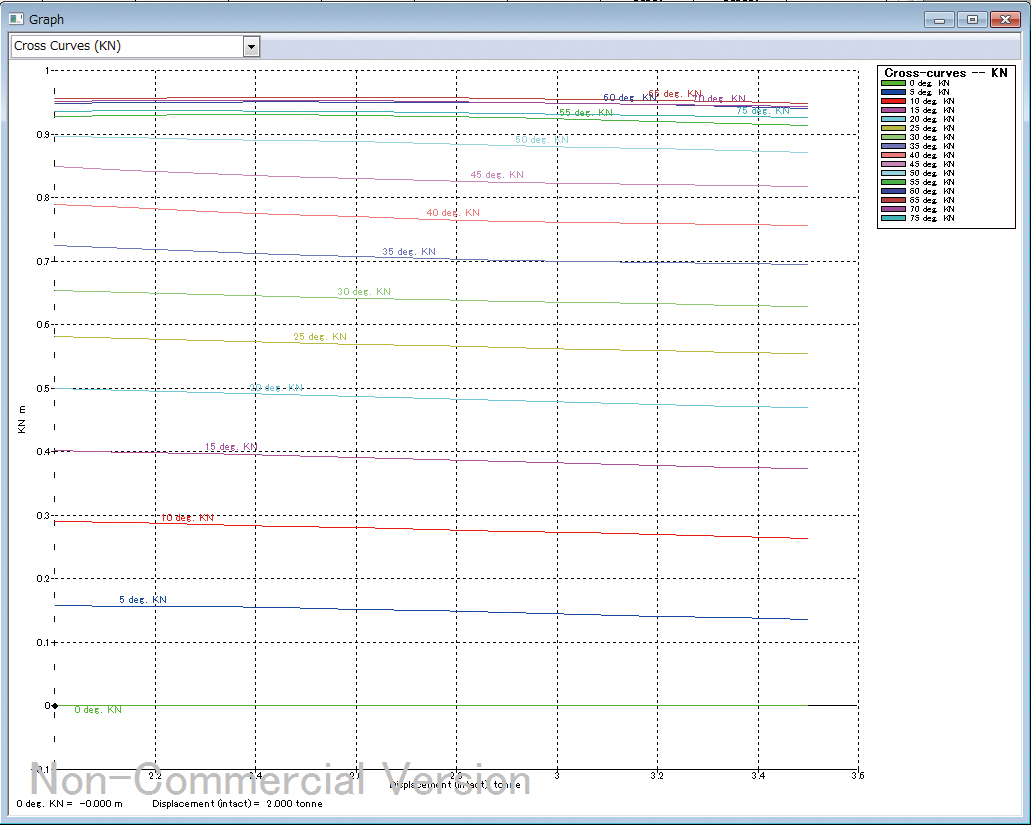Select the '20 deg. KN' curve label on graph

point(276,388)
